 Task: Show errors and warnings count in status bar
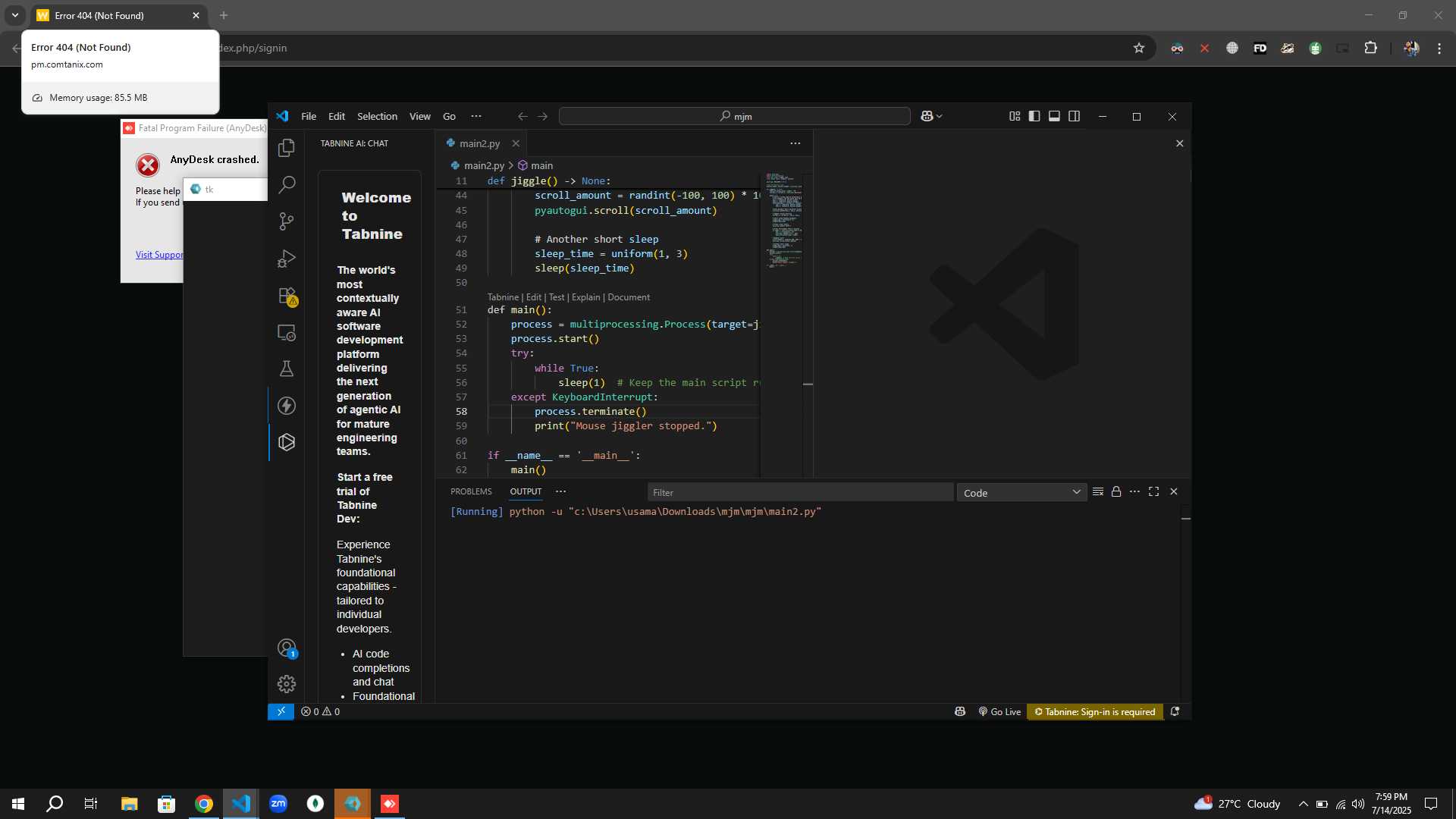click(320, 711)
